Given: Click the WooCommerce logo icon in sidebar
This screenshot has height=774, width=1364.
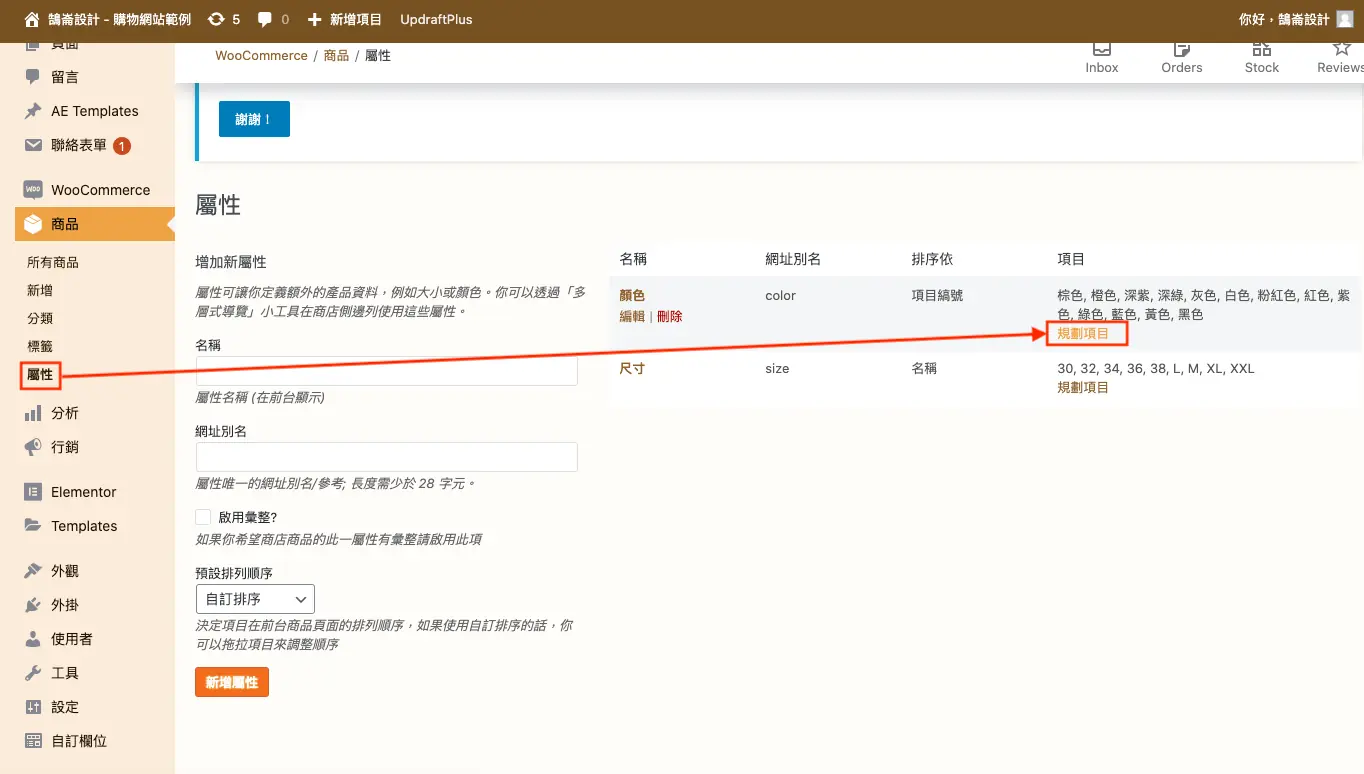Looking at the screenshot, I should (x=33, y=190).
